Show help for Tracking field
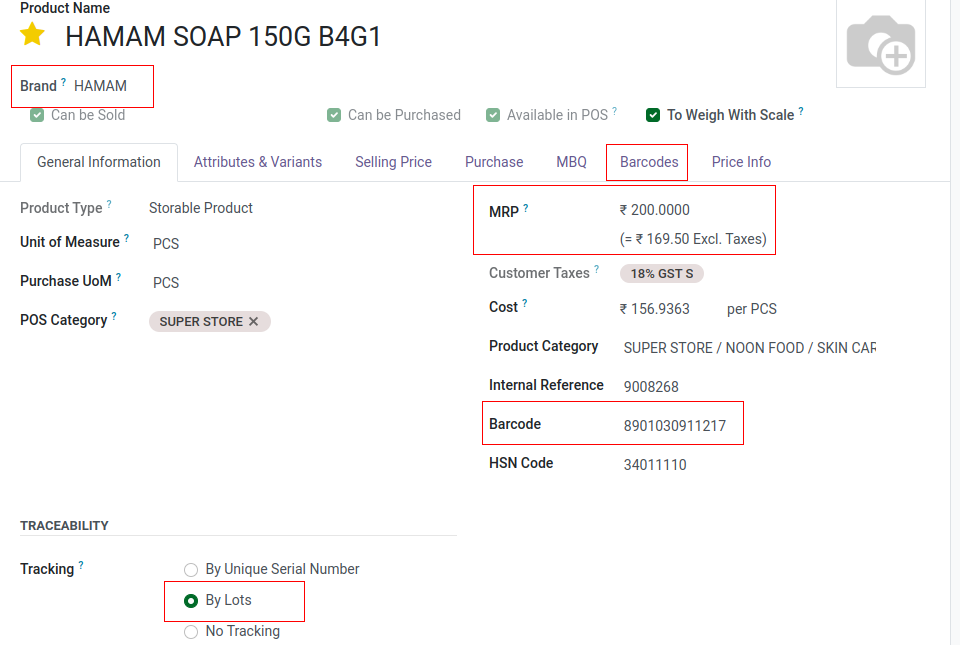 [x=81, y=565]
